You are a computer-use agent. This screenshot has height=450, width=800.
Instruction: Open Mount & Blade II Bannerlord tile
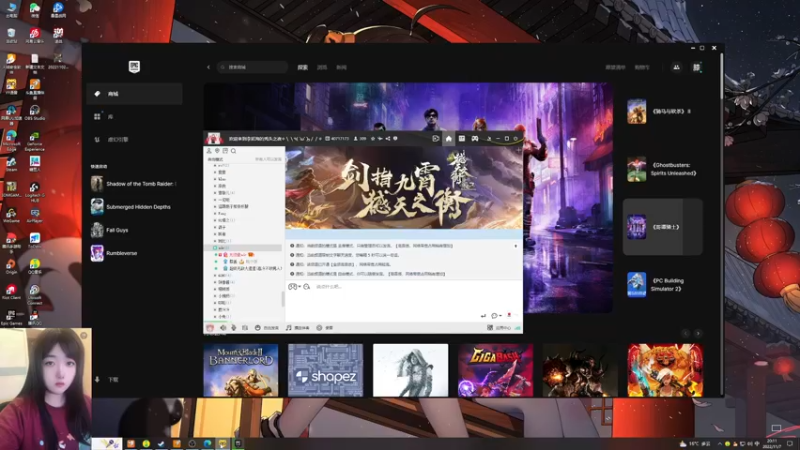click(x=241, y=370)
